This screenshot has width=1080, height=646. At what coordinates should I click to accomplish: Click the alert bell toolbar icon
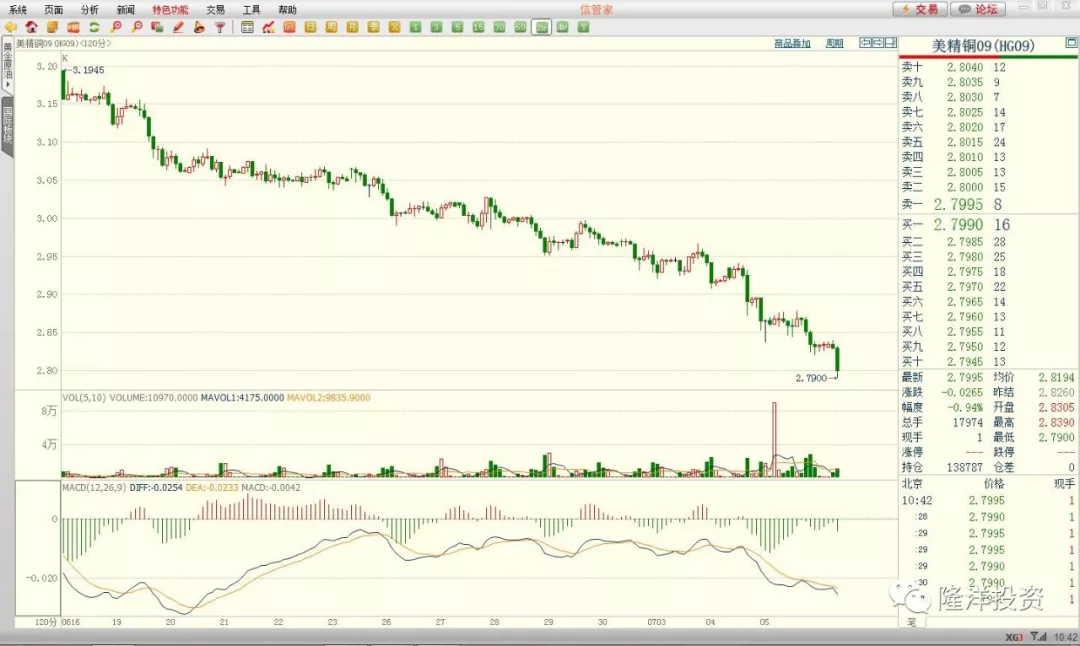point(200,27)
